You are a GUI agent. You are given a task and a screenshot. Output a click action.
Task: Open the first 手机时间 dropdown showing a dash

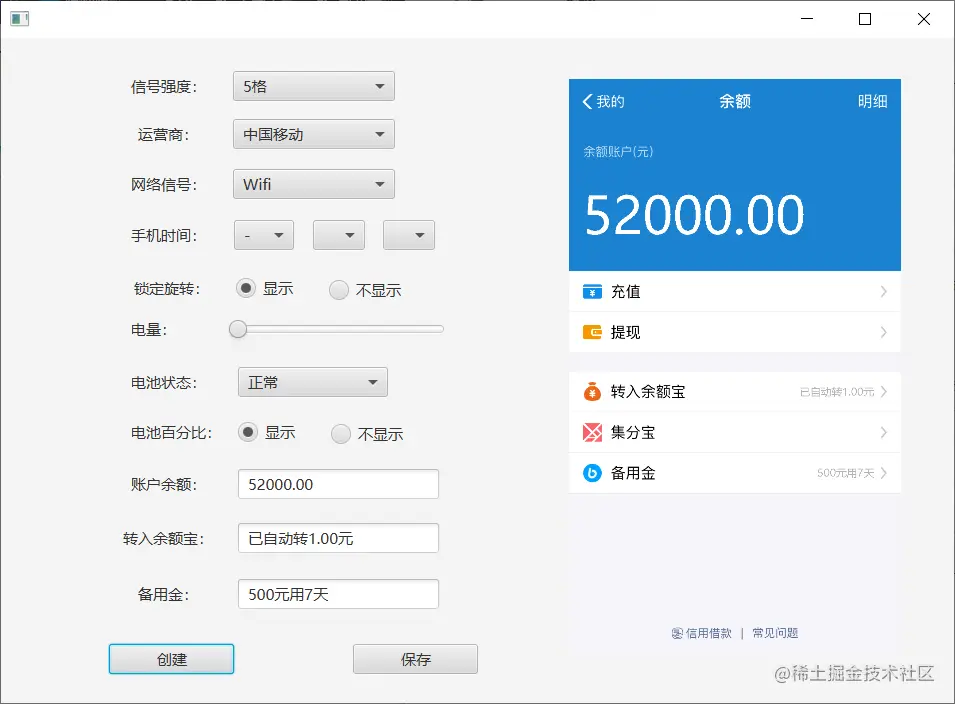click(x=264, y=235)
